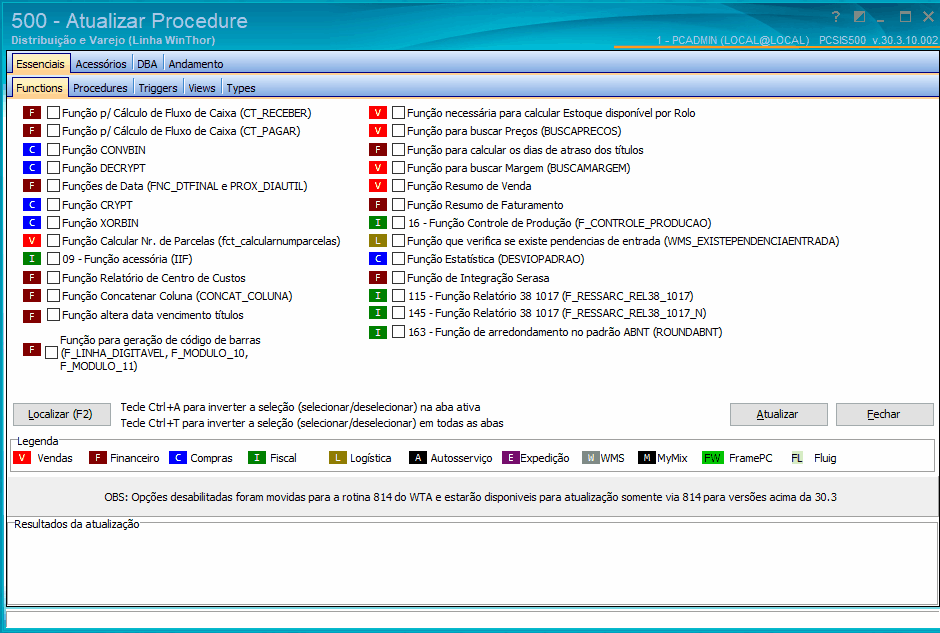Click the F icon beside Relatório de Centro de Custos
The image size is (940, 633).
pos(32,278)
